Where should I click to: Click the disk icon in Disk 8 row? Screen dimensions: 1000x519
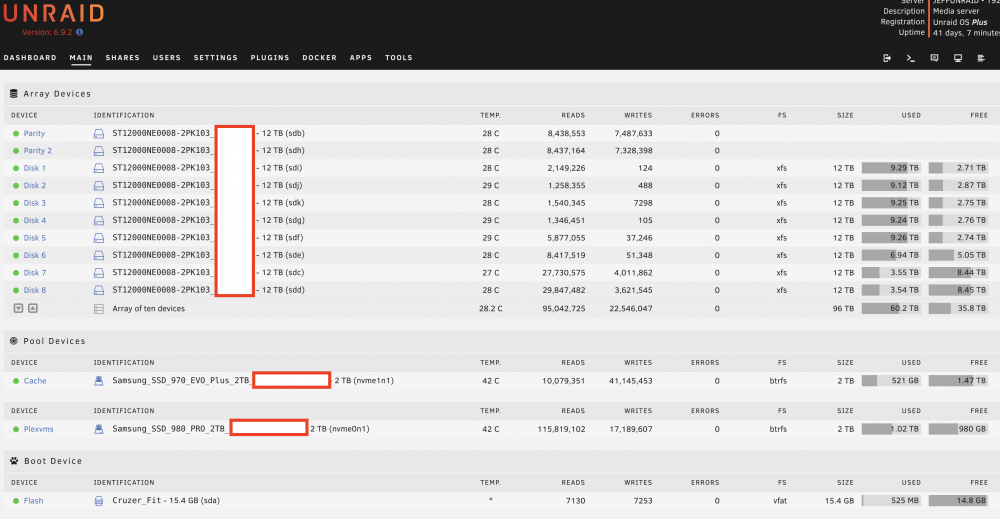tap(99, 290)
